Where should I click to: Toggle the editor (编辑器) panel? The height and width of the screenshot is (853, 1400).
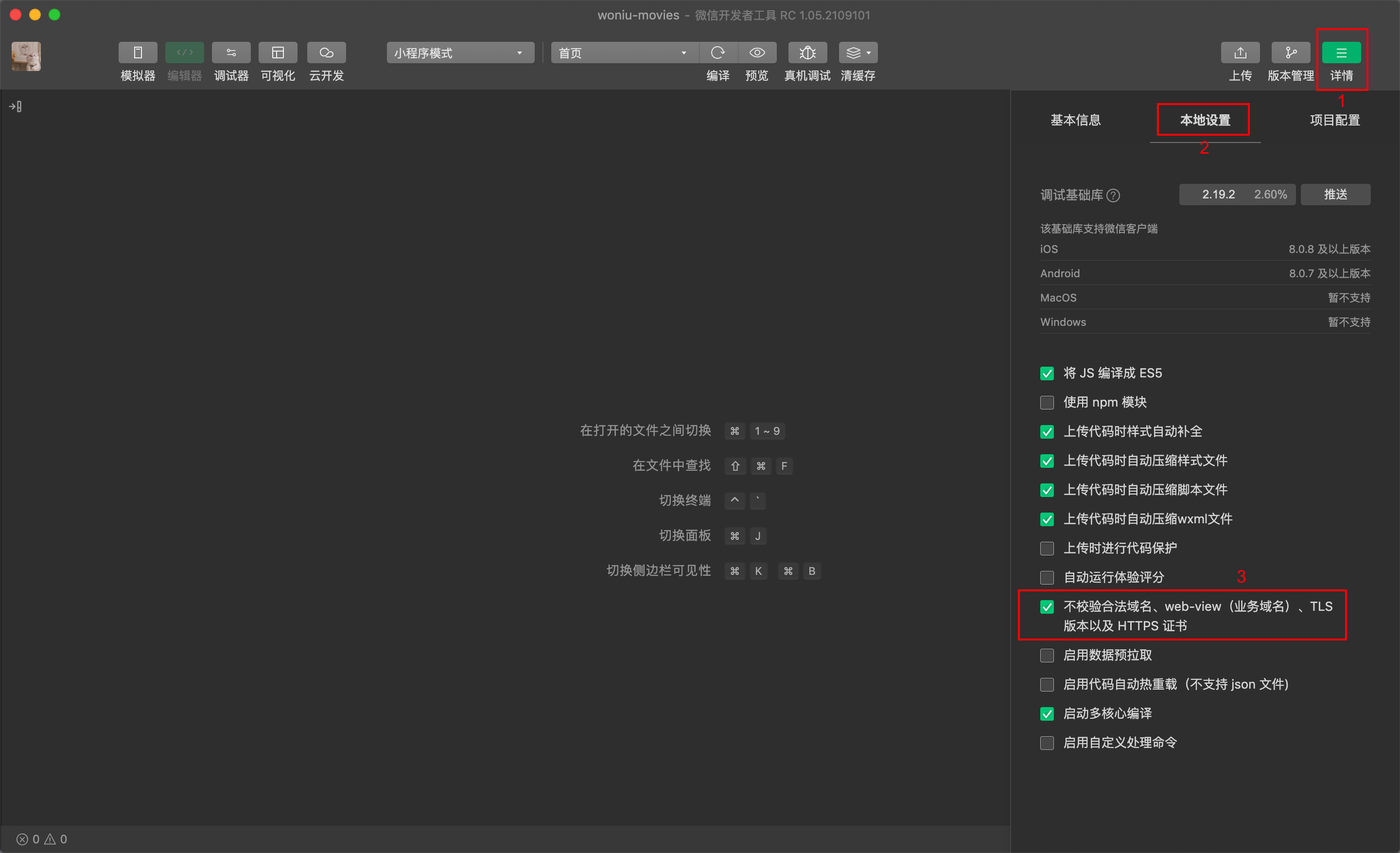pyautogui.click(x=185, y=53)
